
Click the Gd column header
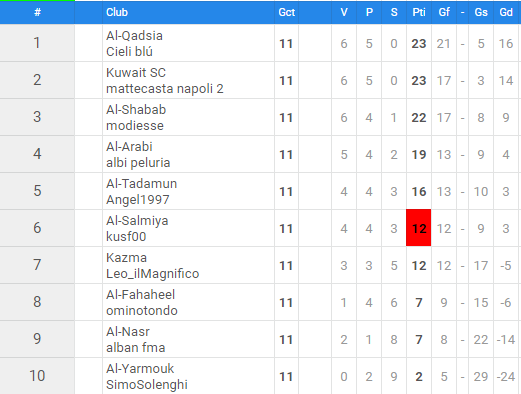point(506,12)
